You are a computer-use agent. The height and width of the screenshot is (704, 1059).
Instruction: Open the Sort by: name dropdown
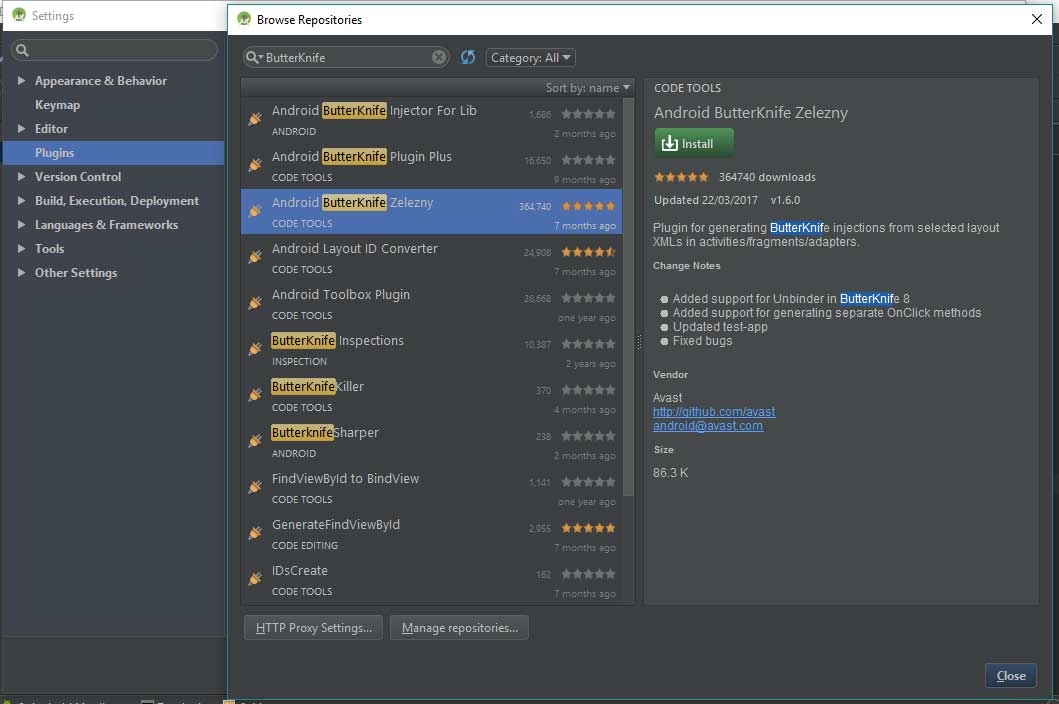tap(588, 88)
